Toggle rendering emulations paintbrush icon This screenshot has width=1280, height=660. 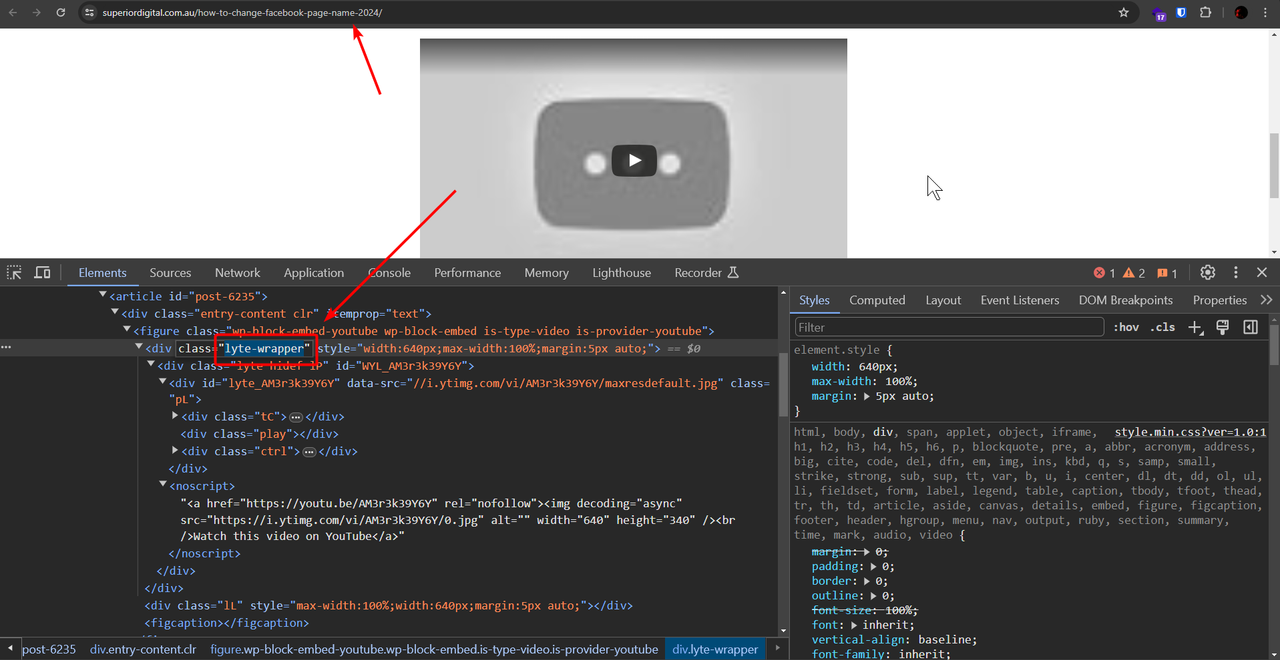coord(1222,327)
